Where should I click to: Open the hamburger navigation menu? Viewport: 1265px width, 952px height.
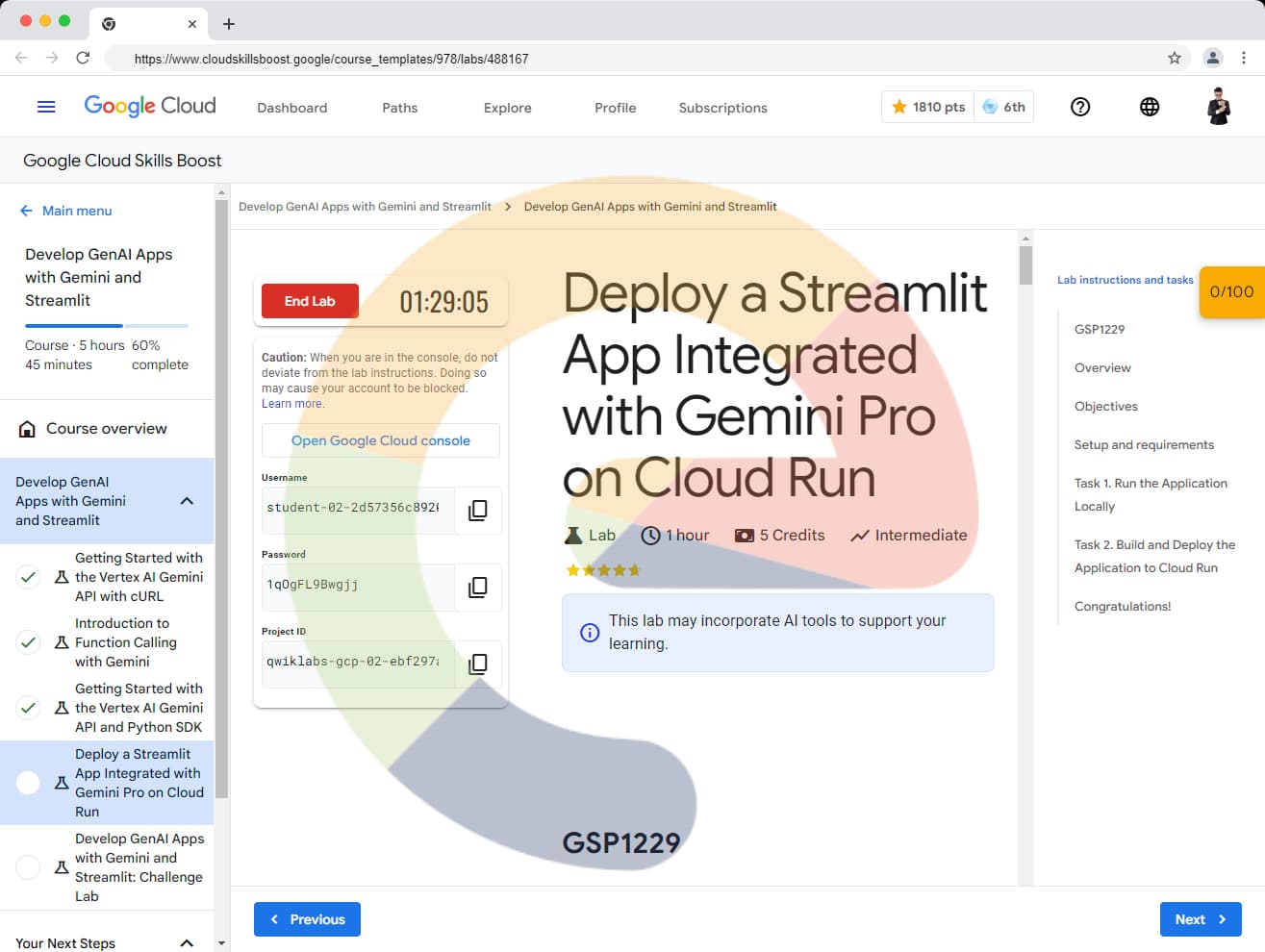click(46, 107)
